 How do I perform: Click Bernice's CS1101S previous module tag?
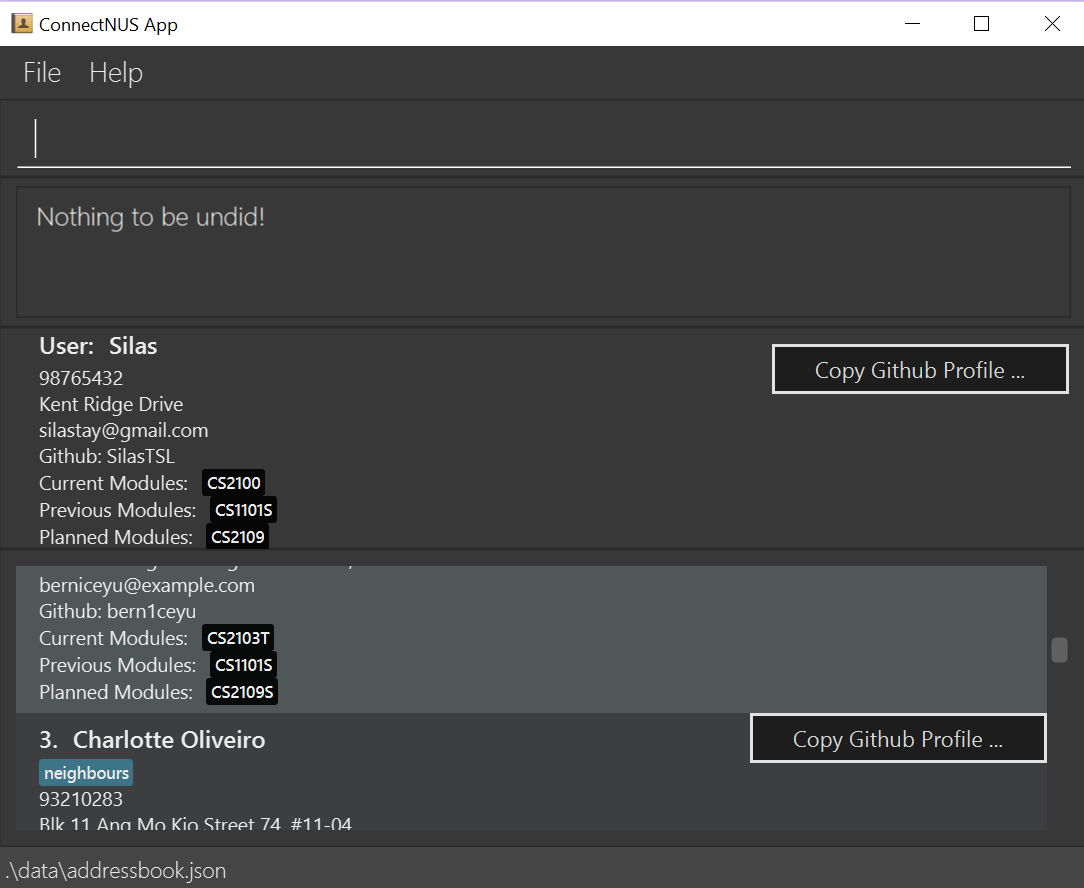pyautogui.click(x=243, y=665)
